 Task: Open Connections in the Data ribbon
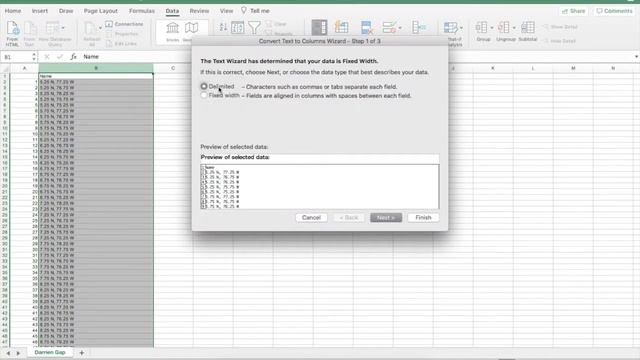[x=124, y=24]
